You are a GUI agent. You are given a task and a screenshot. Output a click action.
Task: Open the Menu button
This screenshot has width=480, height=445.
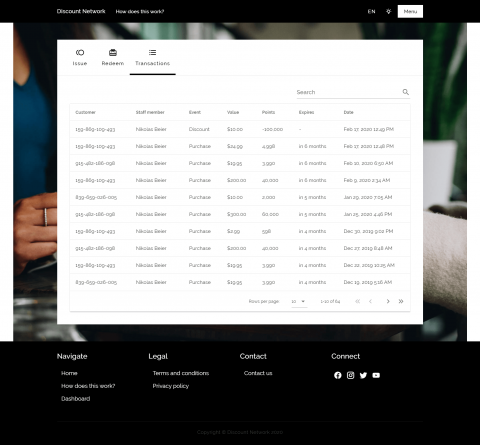coord(410,11)
